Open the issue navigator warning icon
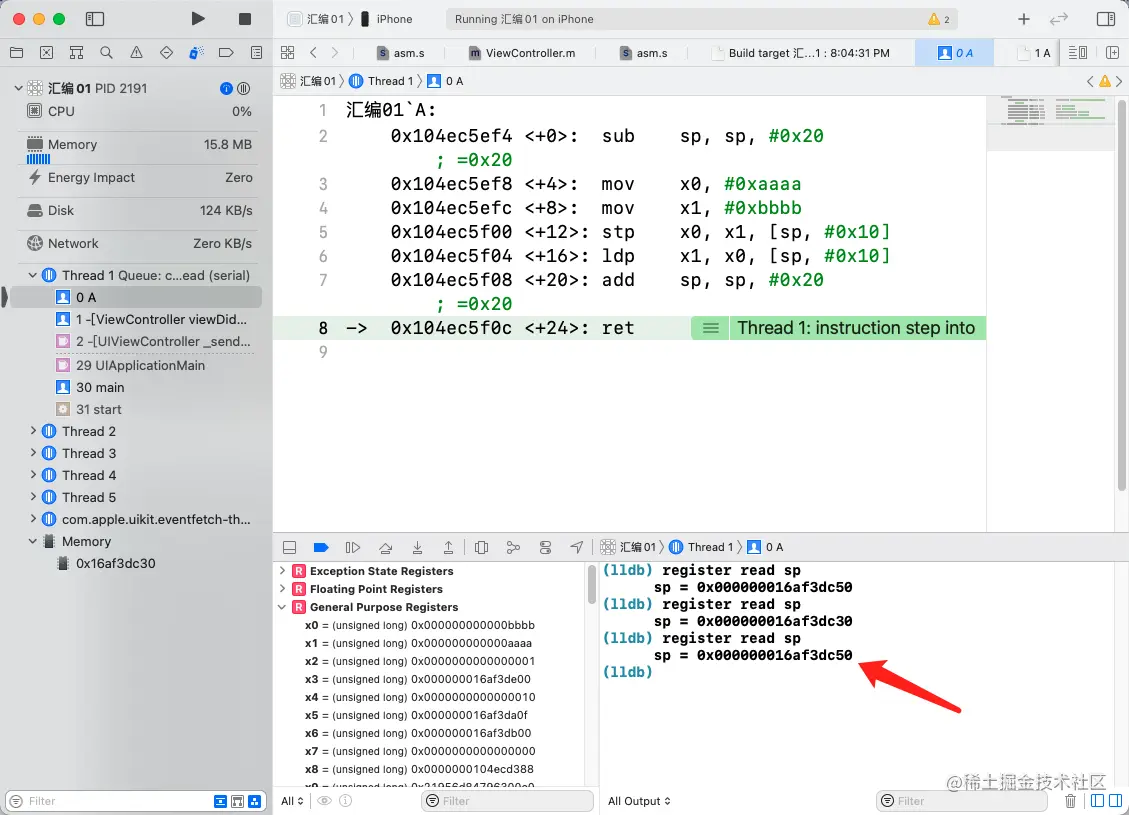 pos(136,53)
